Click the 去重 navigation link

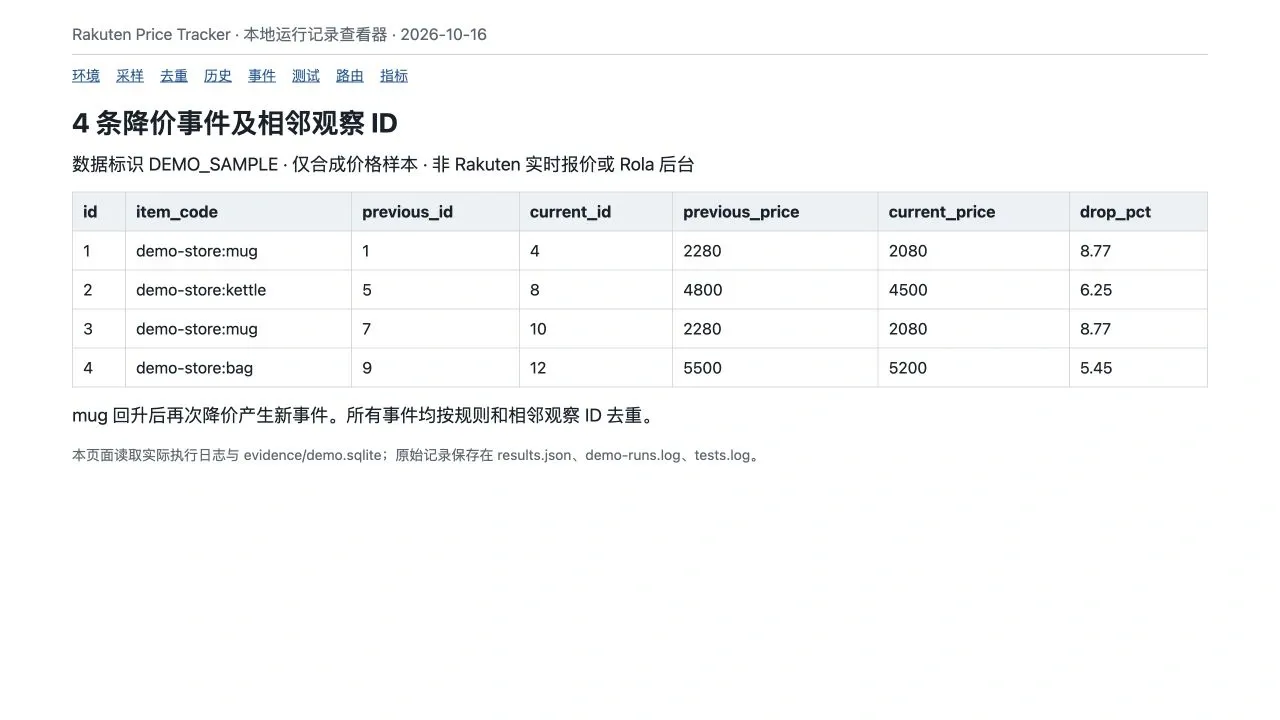pos(174,76)
